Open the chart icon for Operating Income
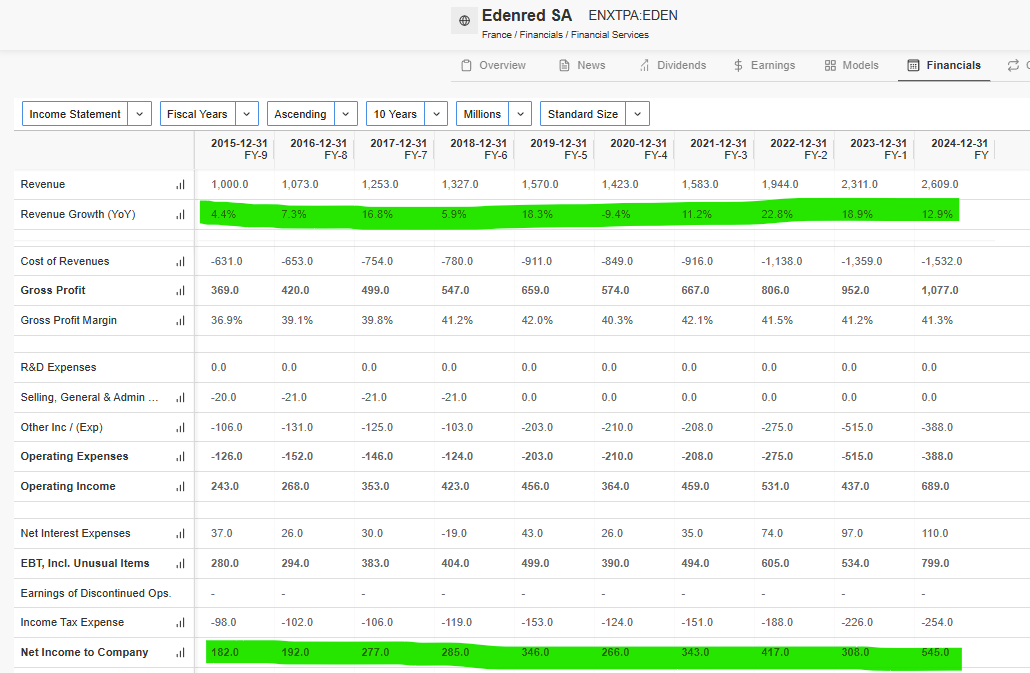This screenshot has width=1030, height=673. point(180,487)
